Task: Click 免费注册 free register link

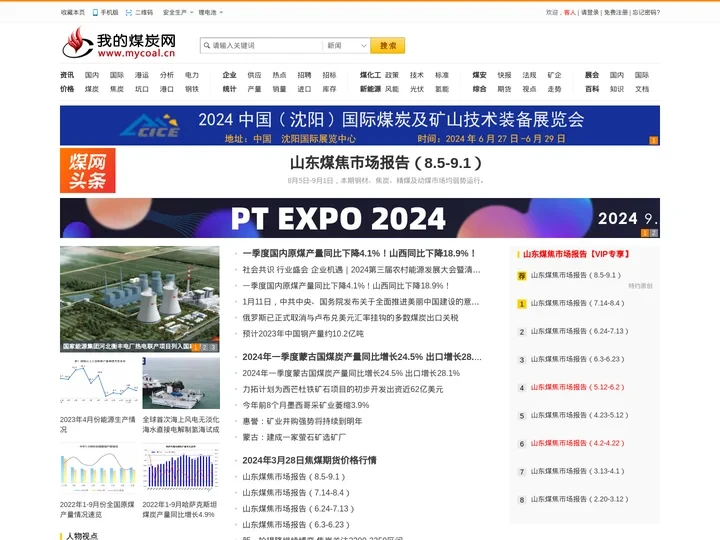Action: click(616, 12)
